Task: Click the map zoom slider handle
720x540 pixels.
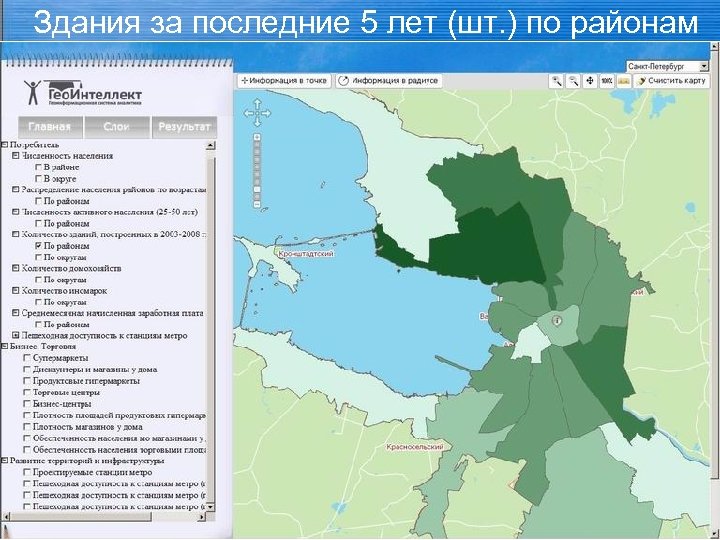Action: click(x=257, y=189)
